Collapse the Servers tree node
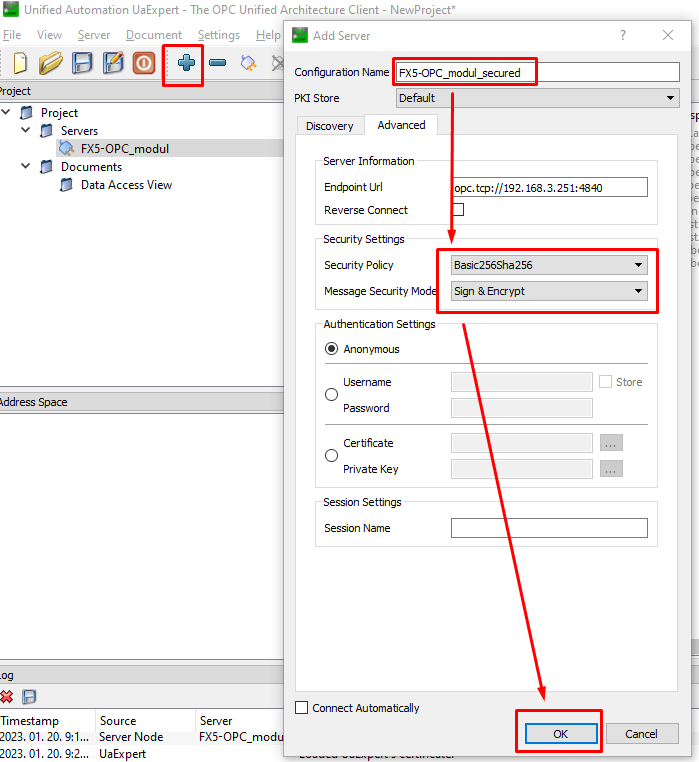The height and width of the screenshot is (762, 699). 26,130
